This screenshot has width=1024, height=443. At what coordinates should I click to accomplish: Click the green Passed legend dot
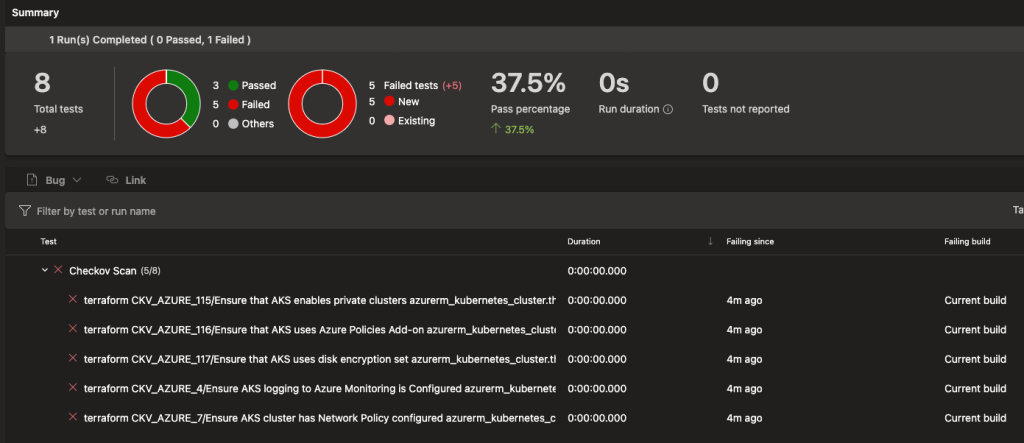coord(233,86)
